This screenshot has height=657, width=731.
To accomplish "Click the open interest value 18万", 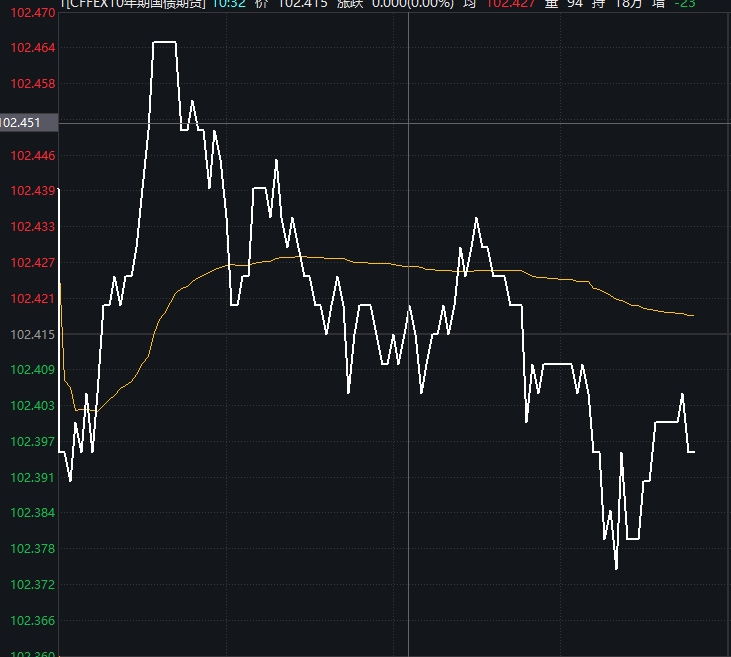I will click(x=628, y=4).
